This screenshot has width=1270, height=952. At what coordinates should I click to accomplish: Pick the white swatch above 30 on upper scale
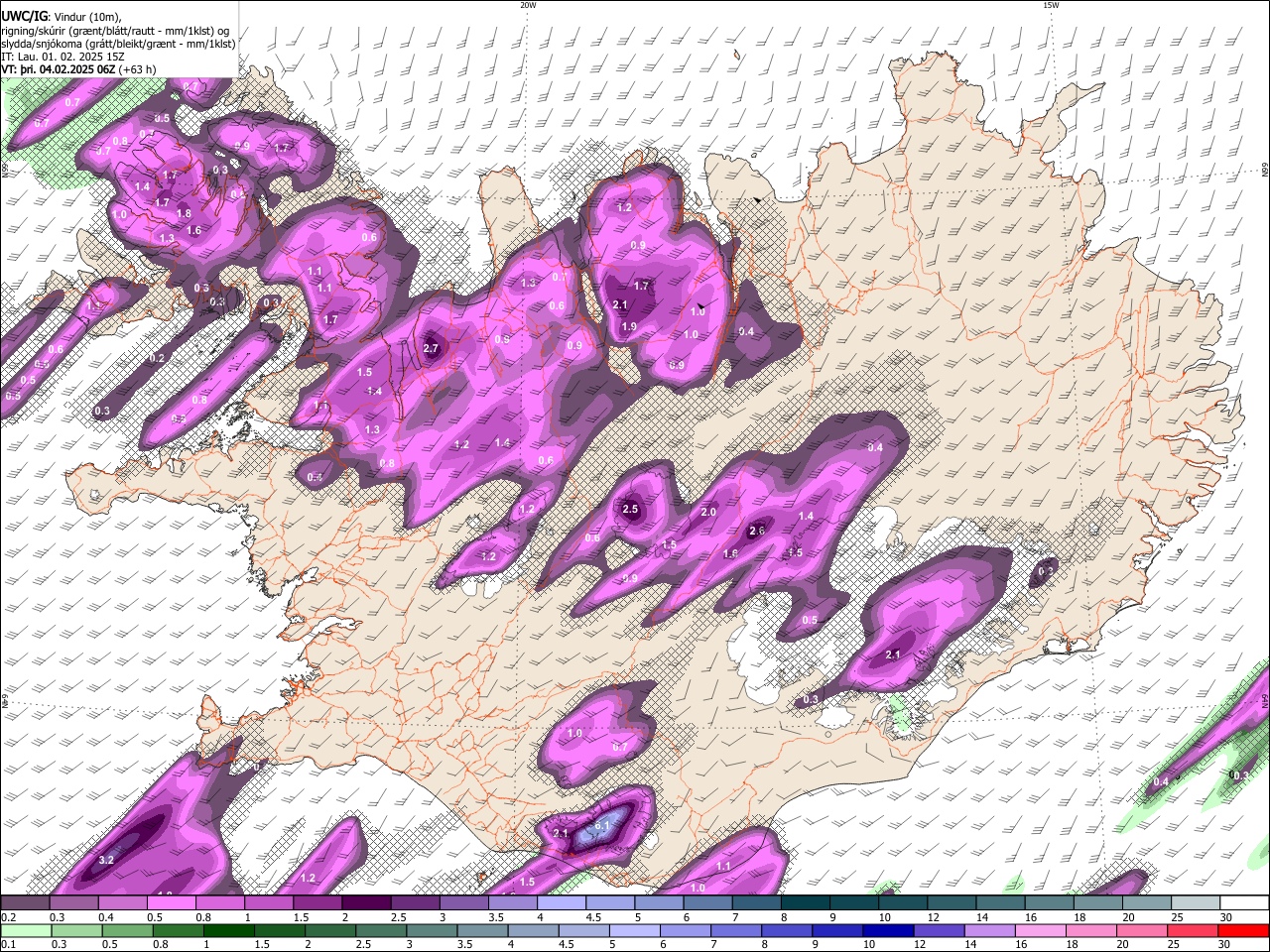1244,902
